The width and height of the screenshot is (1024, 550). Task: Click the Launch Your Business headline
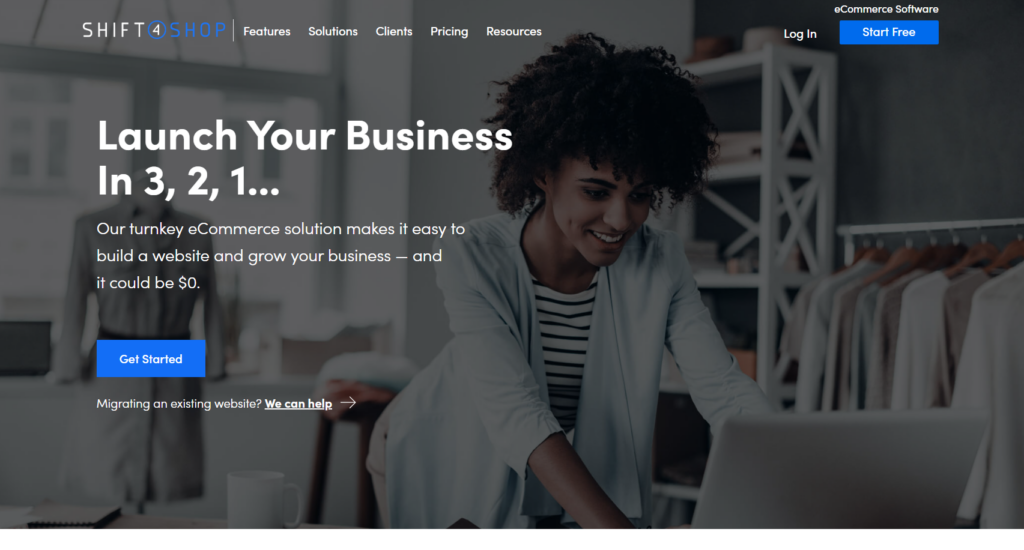304,157
